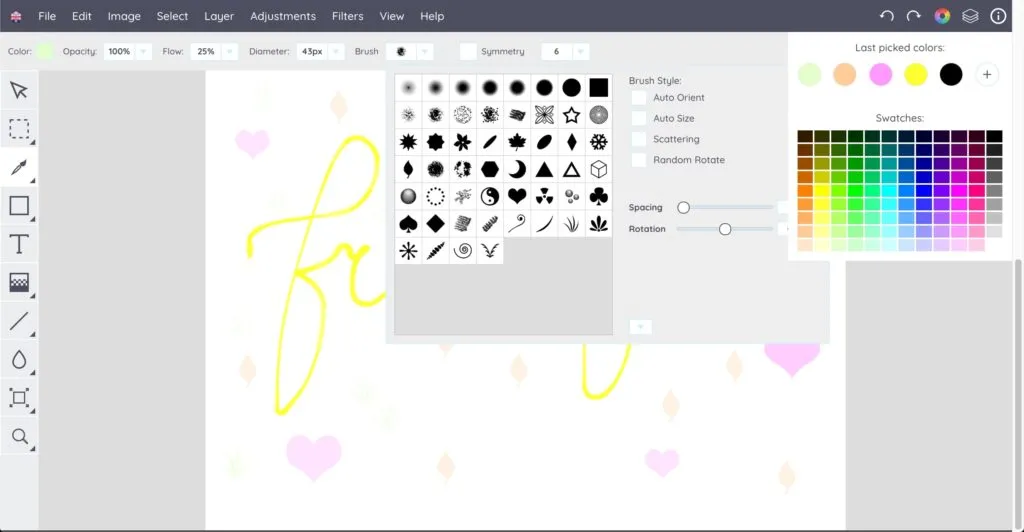1024x532 pixels.
Task: Click the plus button to add color
Action: coord(986,74)
